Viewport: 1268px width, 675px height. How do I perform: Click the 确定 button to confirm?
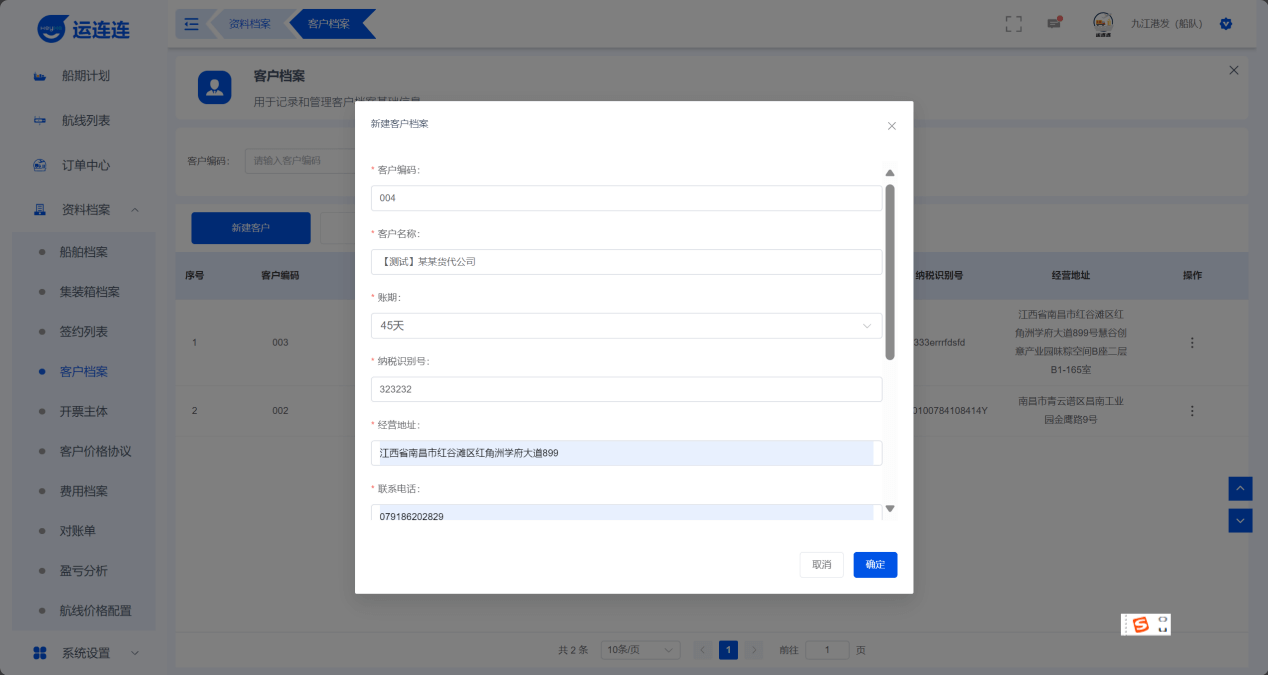pos(875,565)
